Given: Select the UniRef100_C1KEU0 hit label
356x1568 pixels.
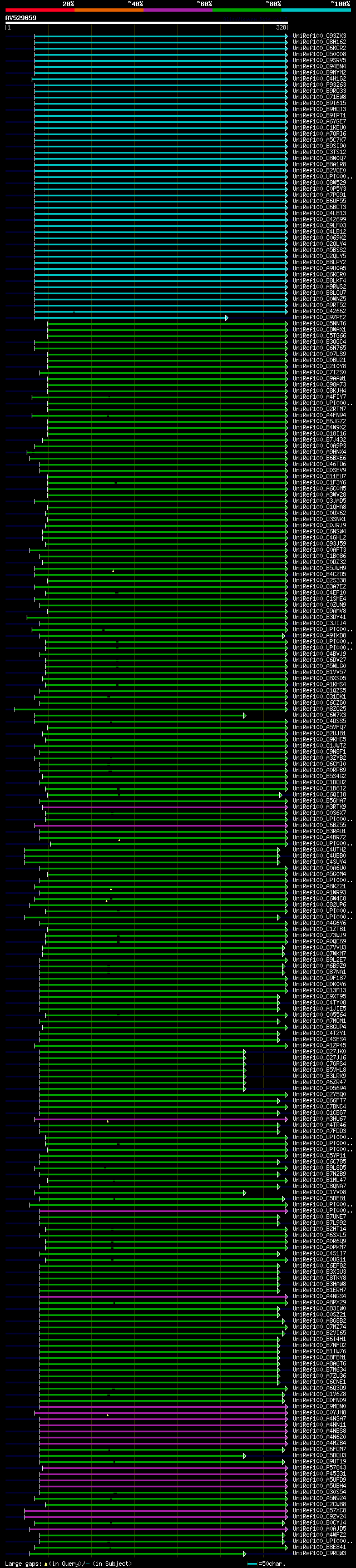Looking at the screenshot, I should [319, 128].
